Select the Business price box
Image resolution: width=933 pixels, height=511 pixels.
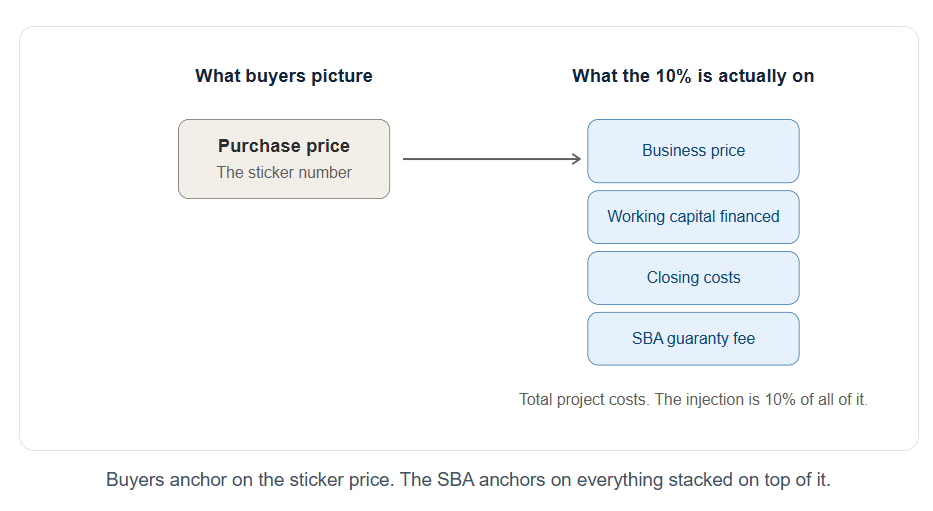(x=693, y=151)
